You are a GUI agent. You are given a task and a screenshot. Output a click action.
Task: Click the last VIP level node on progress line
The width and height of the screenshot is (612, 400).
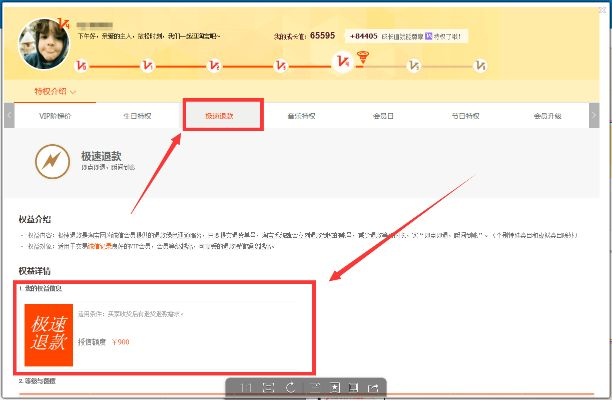coord(482,66)
